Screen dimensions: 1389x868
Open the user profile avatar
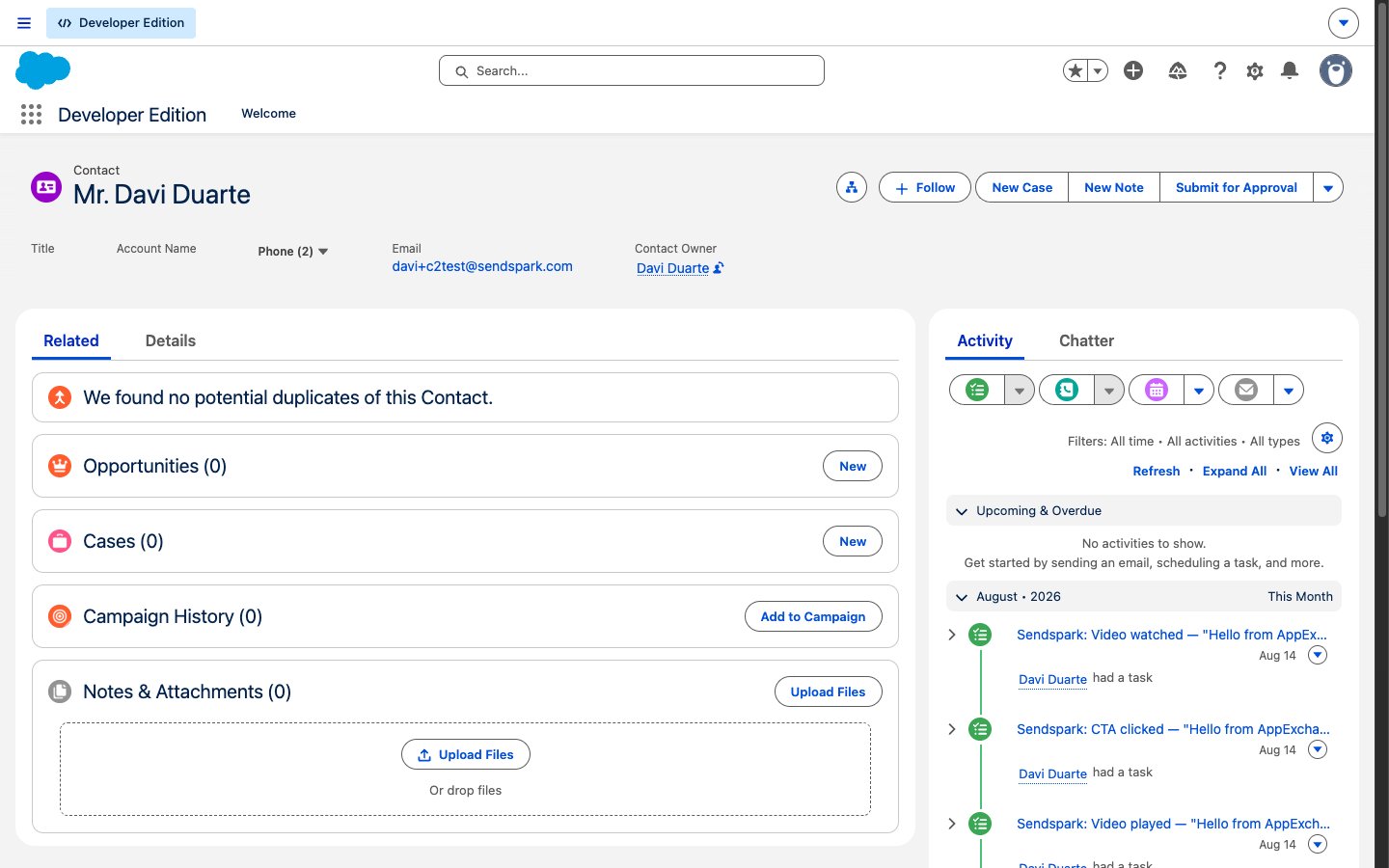pos(1336,70)
